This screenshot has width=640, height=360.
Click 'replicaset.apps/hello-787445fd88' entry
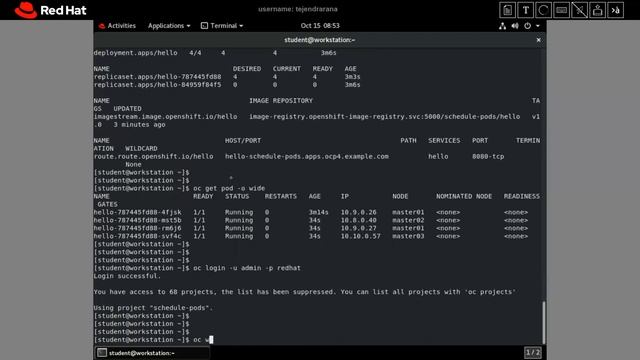[157, 77]
